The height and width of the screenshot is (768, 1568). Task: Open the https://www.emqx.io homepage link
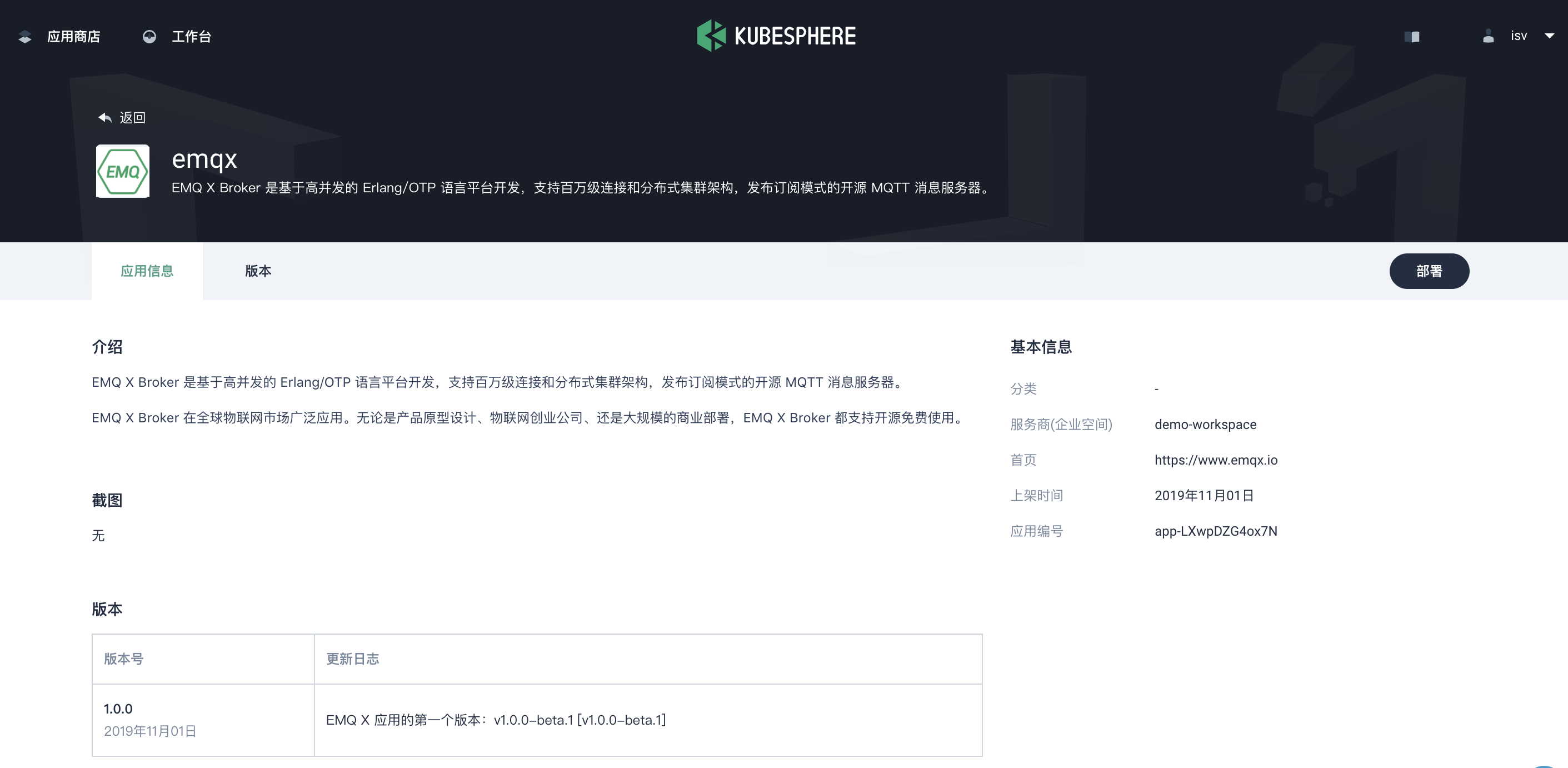click(x=1216, y=460)
